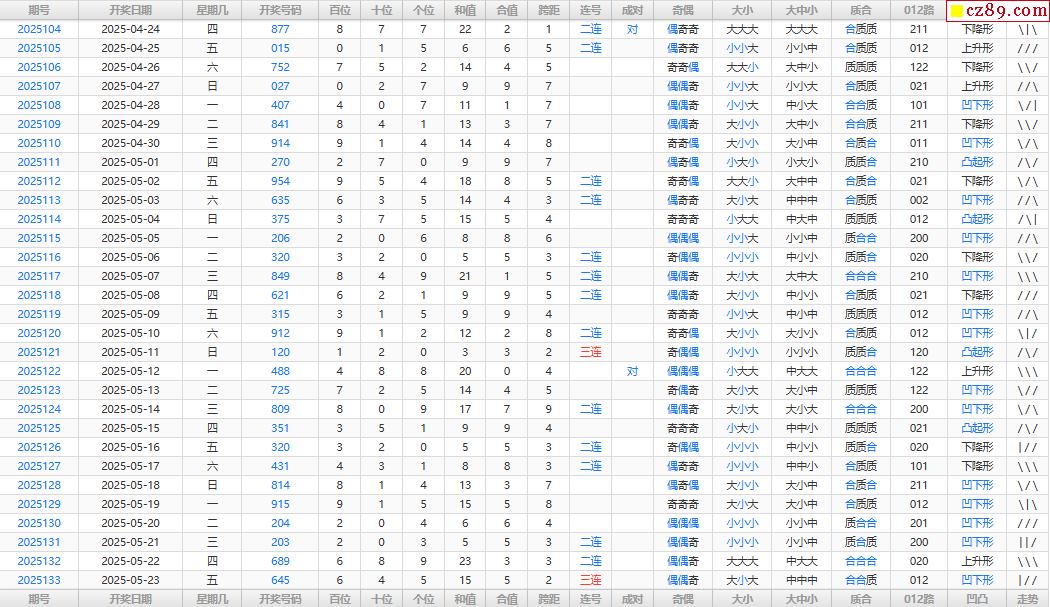Open the period 2025127 link
This screenshot has height=607, width=1050.
39,466
